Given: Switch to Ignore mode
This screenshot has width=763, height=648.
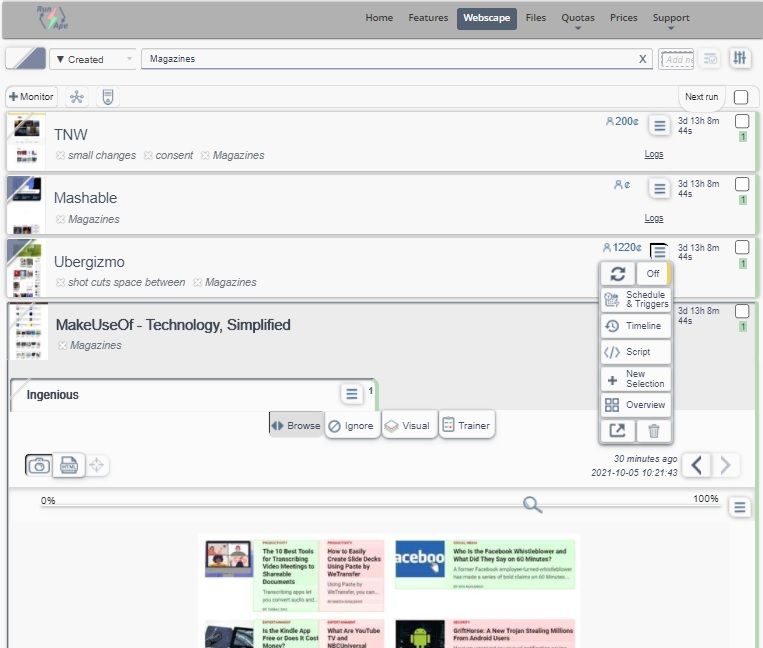Looking at the screenshot, I should coord(352,426).
